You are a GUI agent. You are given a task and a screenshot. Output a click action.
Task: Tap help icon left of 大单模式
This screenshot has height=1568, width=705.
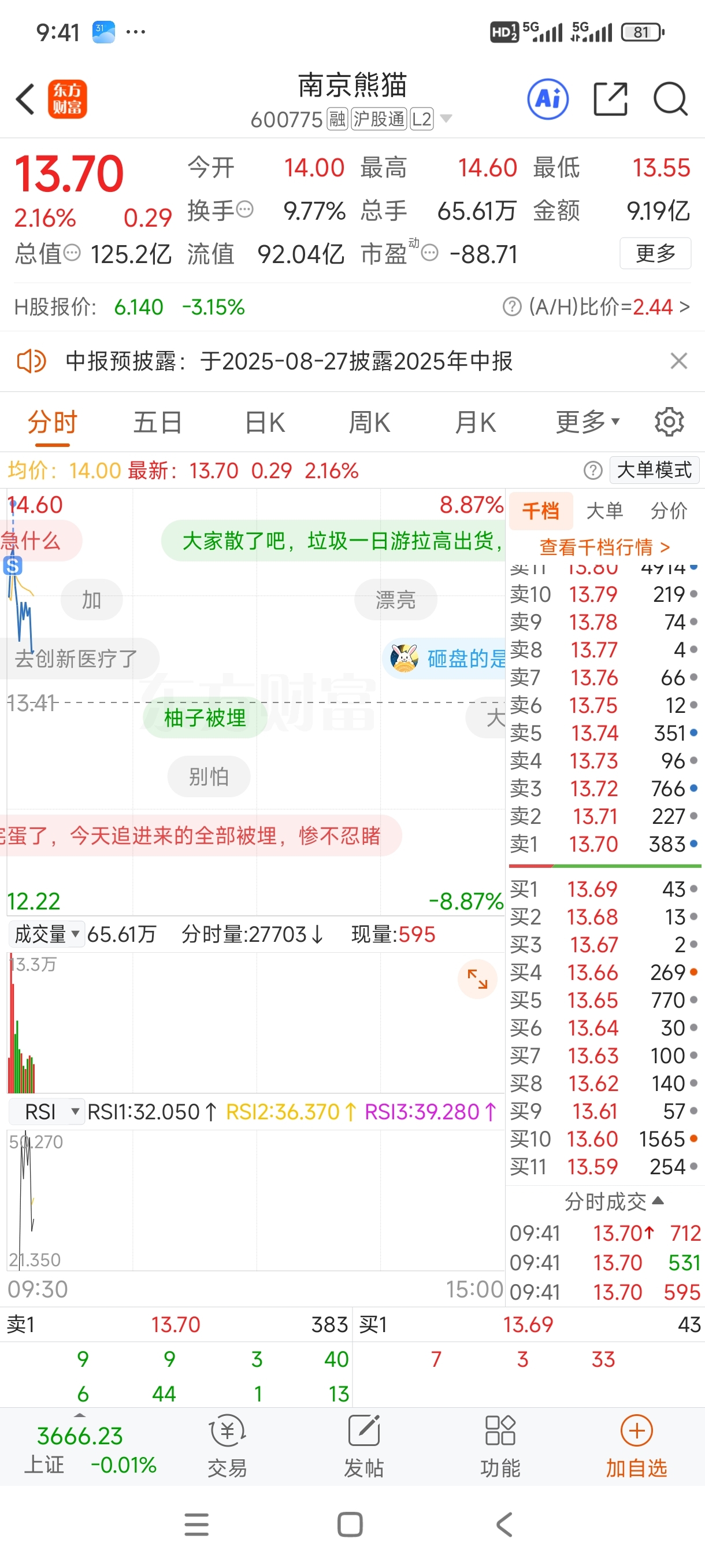pos(592,470)
